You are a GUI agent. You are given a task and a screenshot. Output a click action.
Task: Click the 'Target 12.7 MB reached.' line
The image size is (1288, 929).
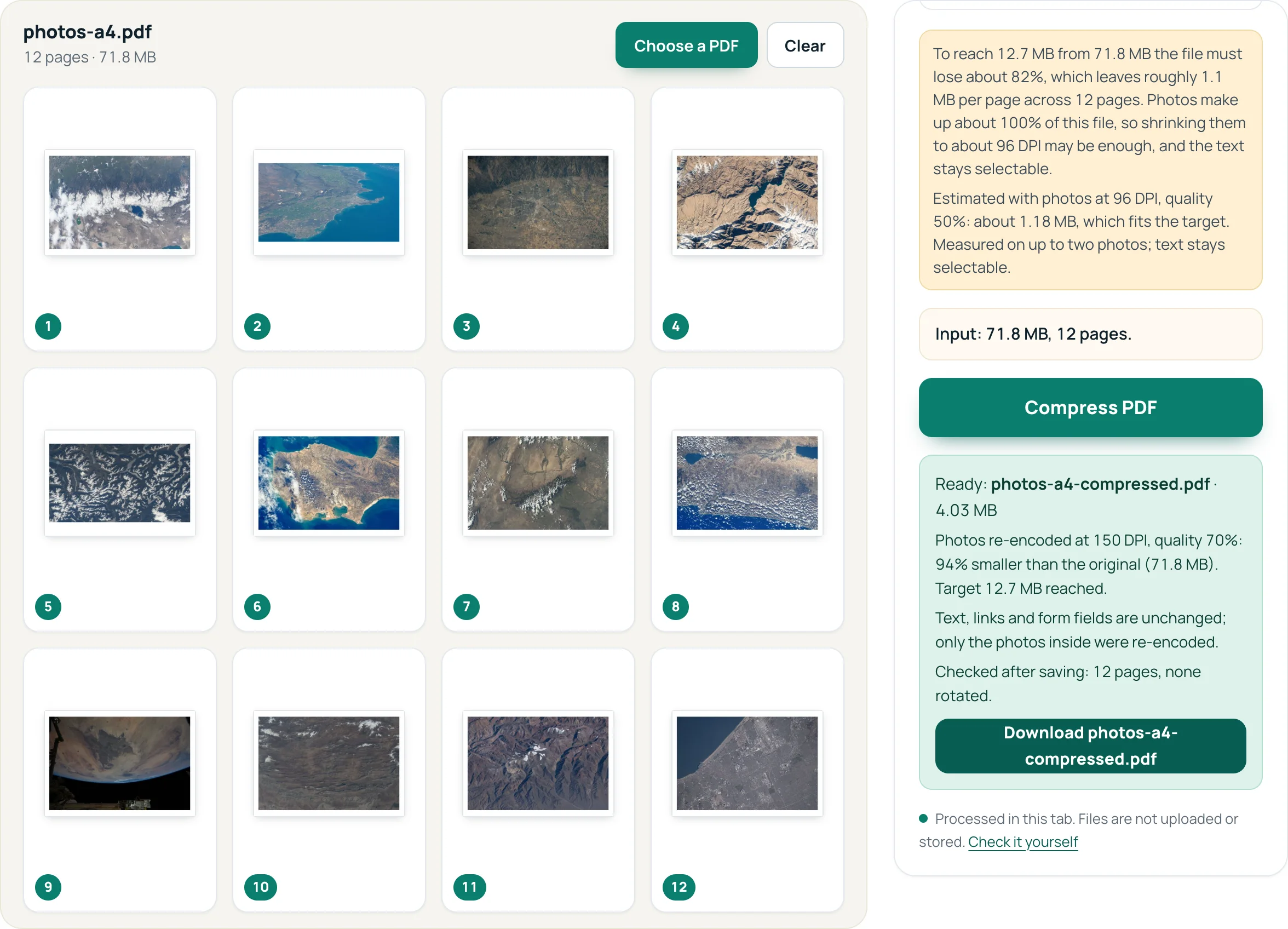pyautogui.click(x=1021, y=588)
